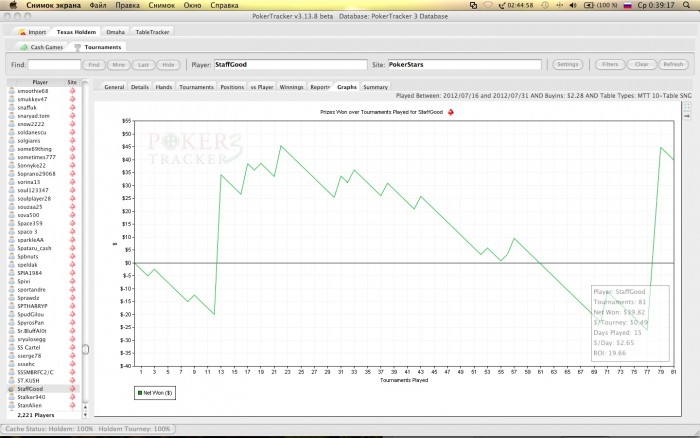Click the PokerStars logo in chart title

pyautogui.click(x=450, y=112)
